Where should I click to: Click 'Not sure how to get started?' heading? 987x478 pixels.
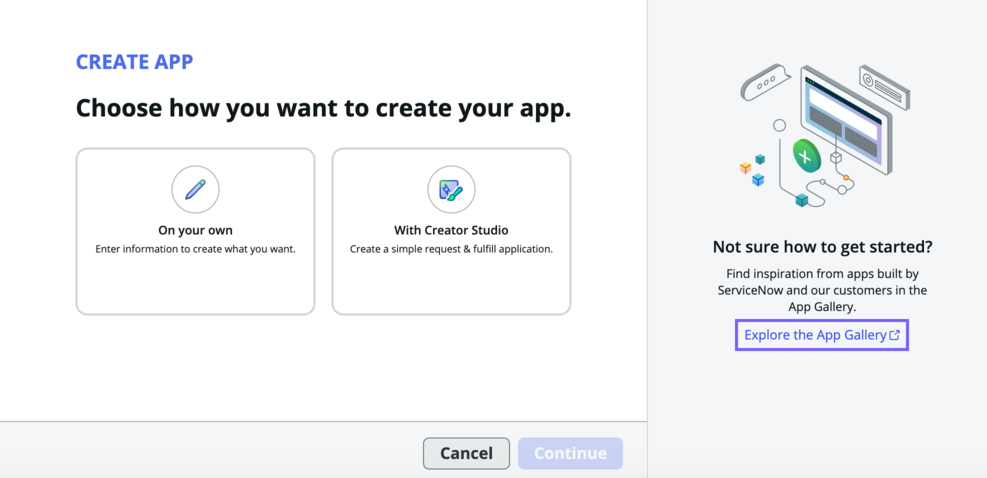822,247
